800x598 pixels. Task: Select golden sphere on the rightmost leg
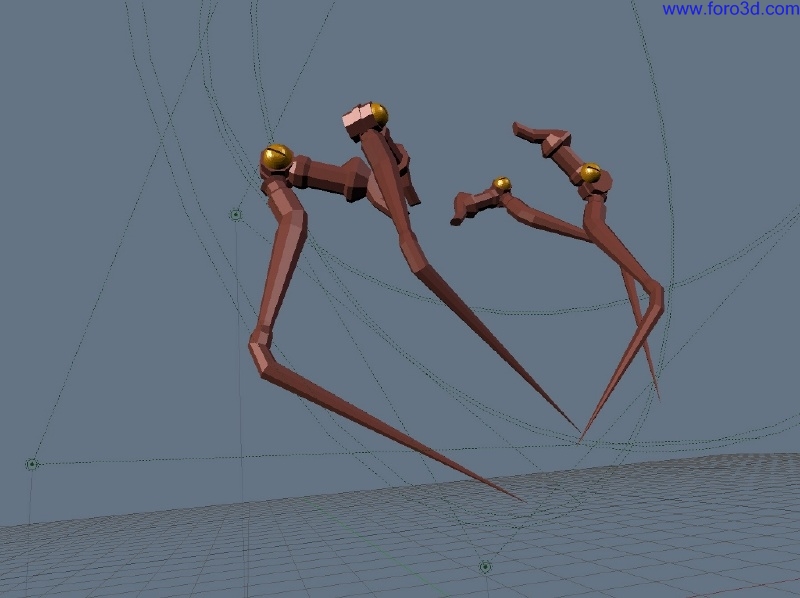pos(590,173)
